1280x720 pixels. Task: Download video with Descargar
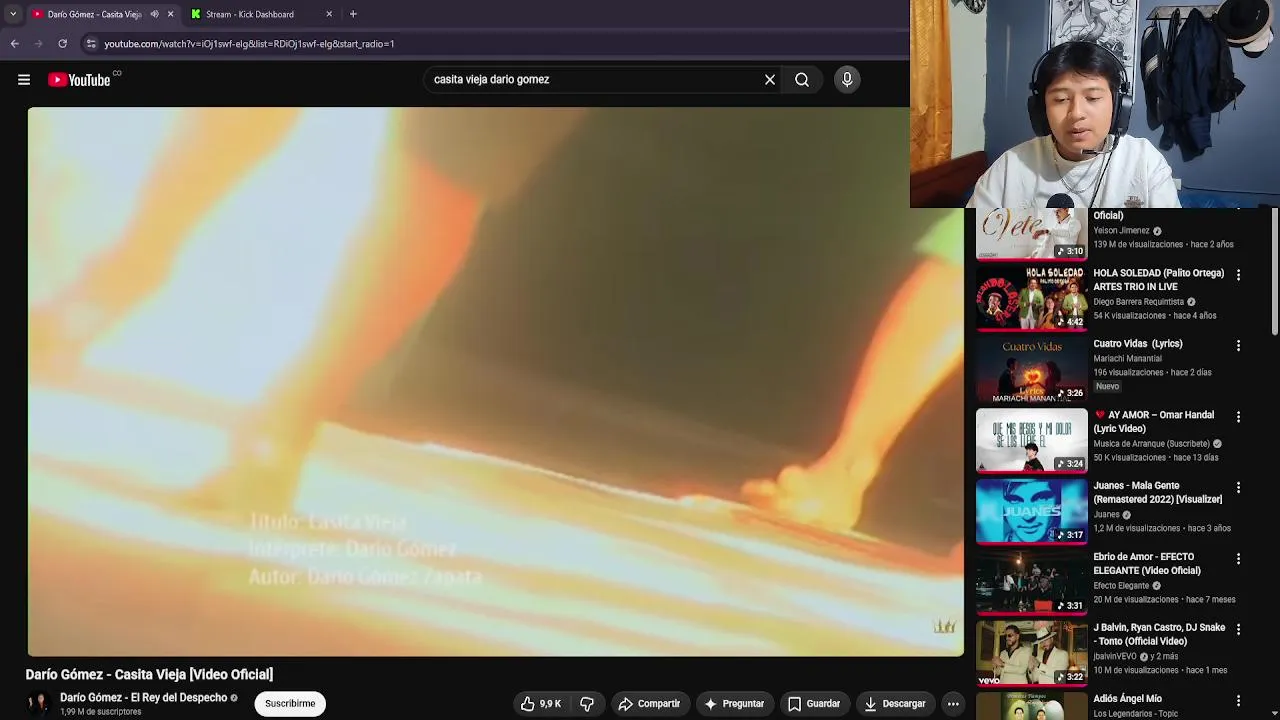895,704
